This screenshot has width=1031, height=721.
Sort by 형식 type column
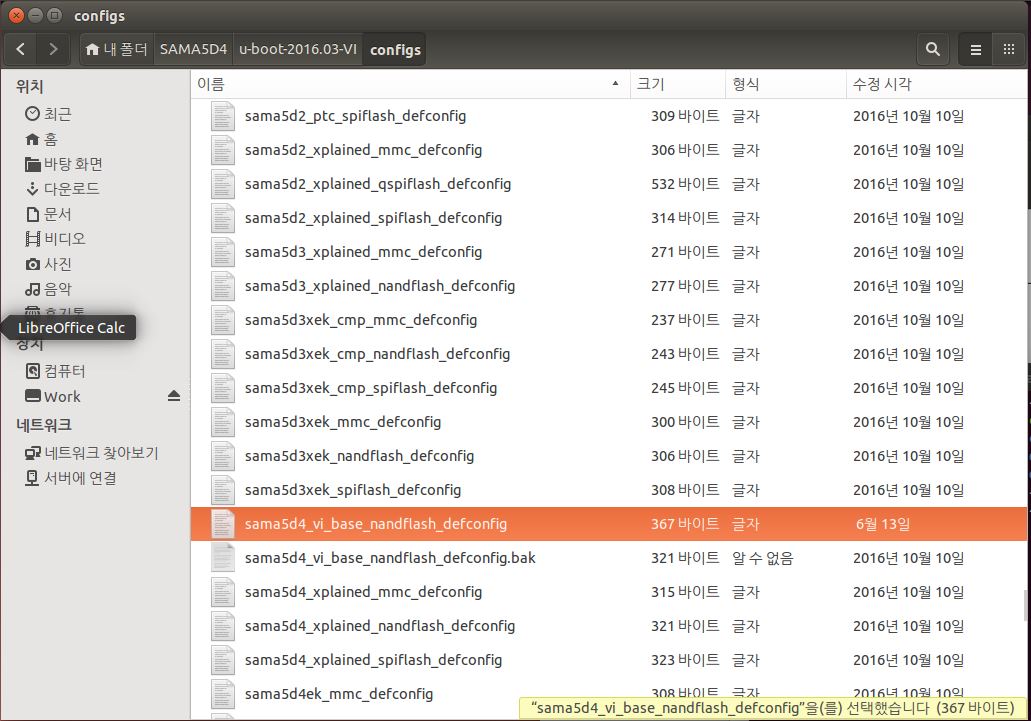pyautogui.click(x=746, y=84)
